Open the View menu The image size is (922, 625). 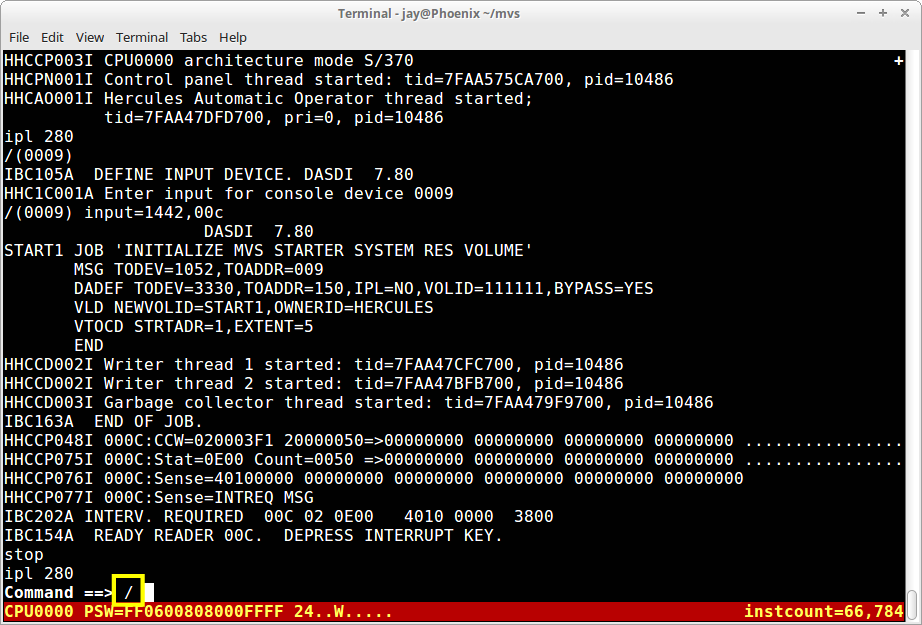(x=89, y=38)
